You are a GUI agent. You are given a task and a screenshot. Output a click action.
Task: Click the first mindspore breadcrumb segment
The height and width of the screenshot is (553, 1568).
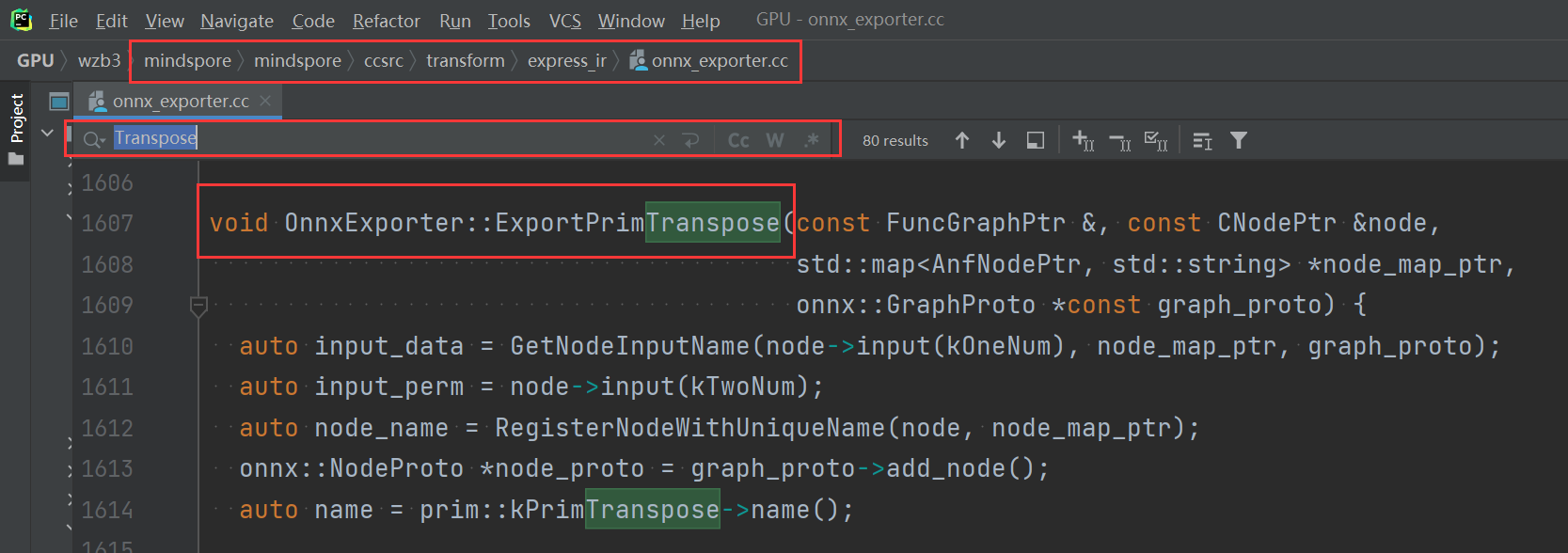pyautogui.click(x=187, y=60)
